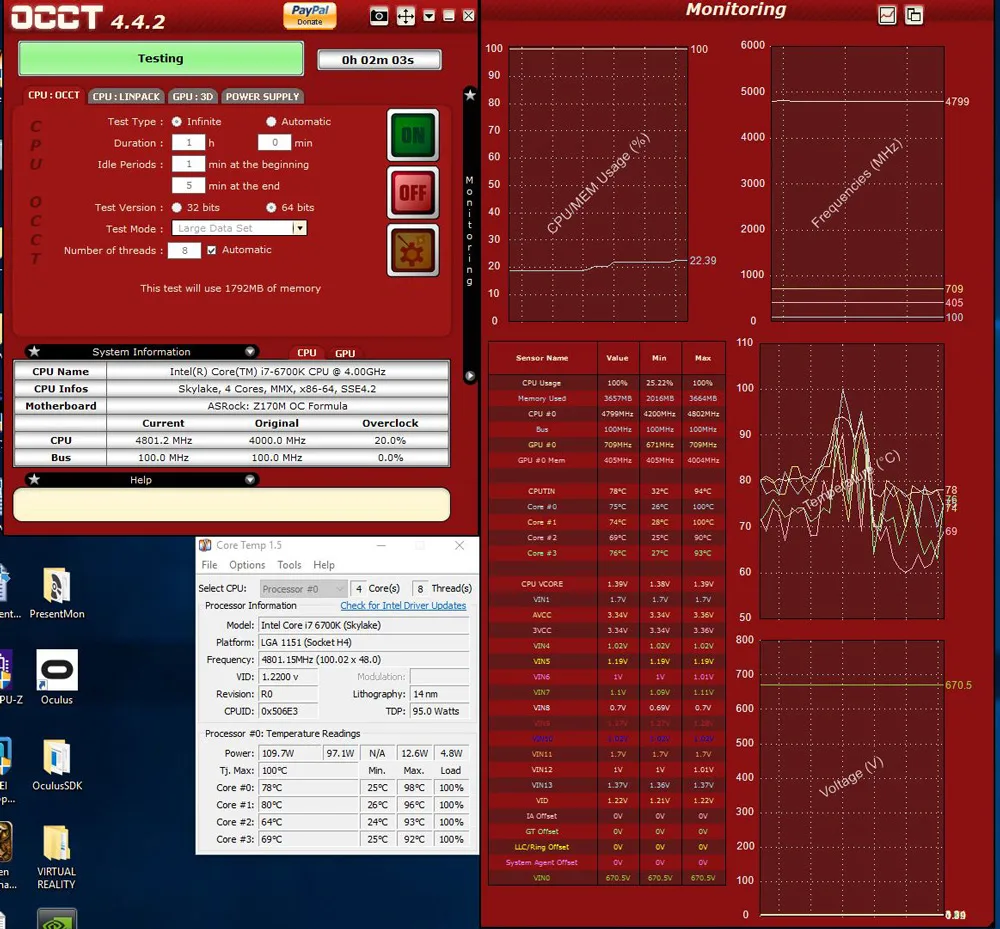Switch to the CPU : LINPACK tab
Screen dimensions: 1000x929
[x=126, y=97]
